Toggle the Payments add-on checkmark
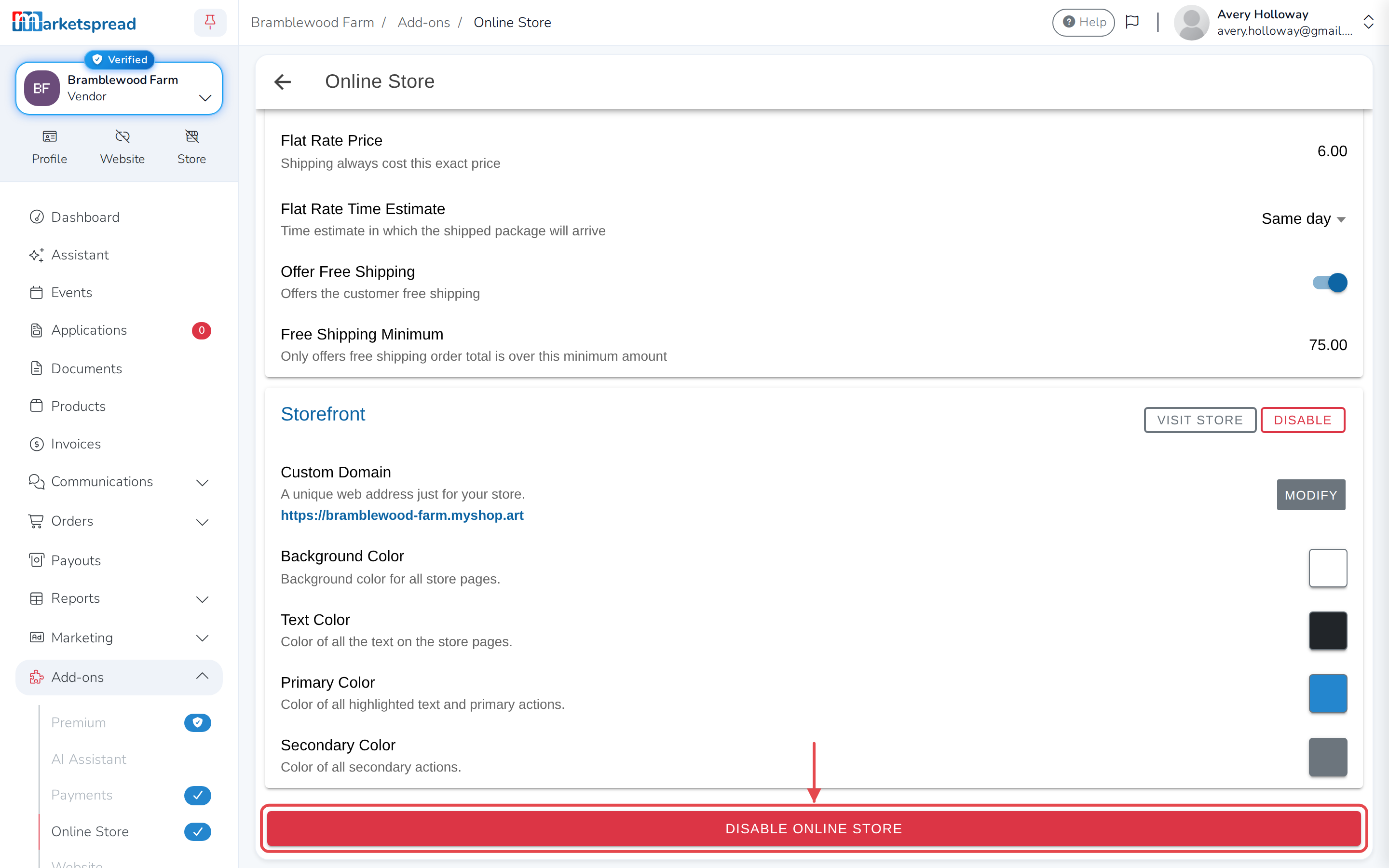 pos(197,795)
